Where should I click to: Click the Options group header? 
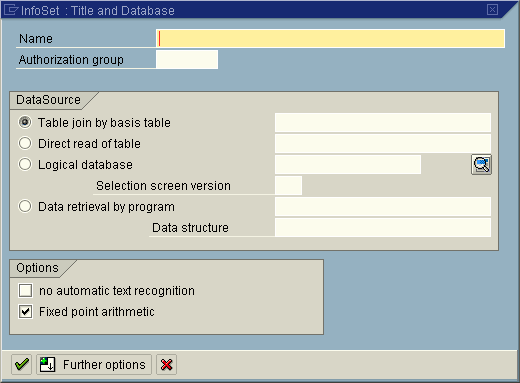37,268
